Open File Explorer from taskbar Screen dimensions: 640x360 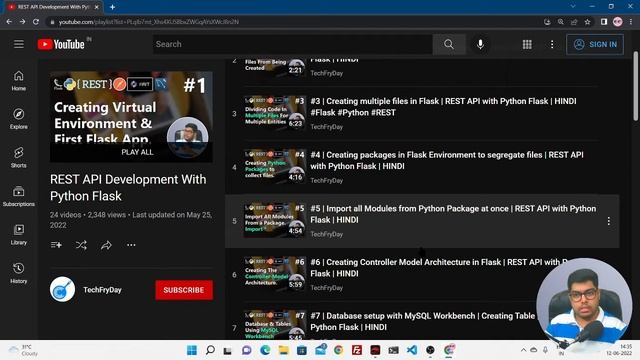tap(283, 350)
